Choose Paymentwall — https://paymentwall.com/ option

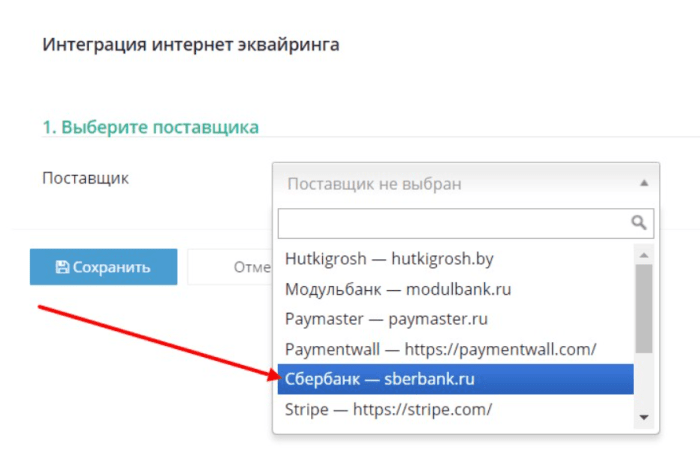pos(455,349)
